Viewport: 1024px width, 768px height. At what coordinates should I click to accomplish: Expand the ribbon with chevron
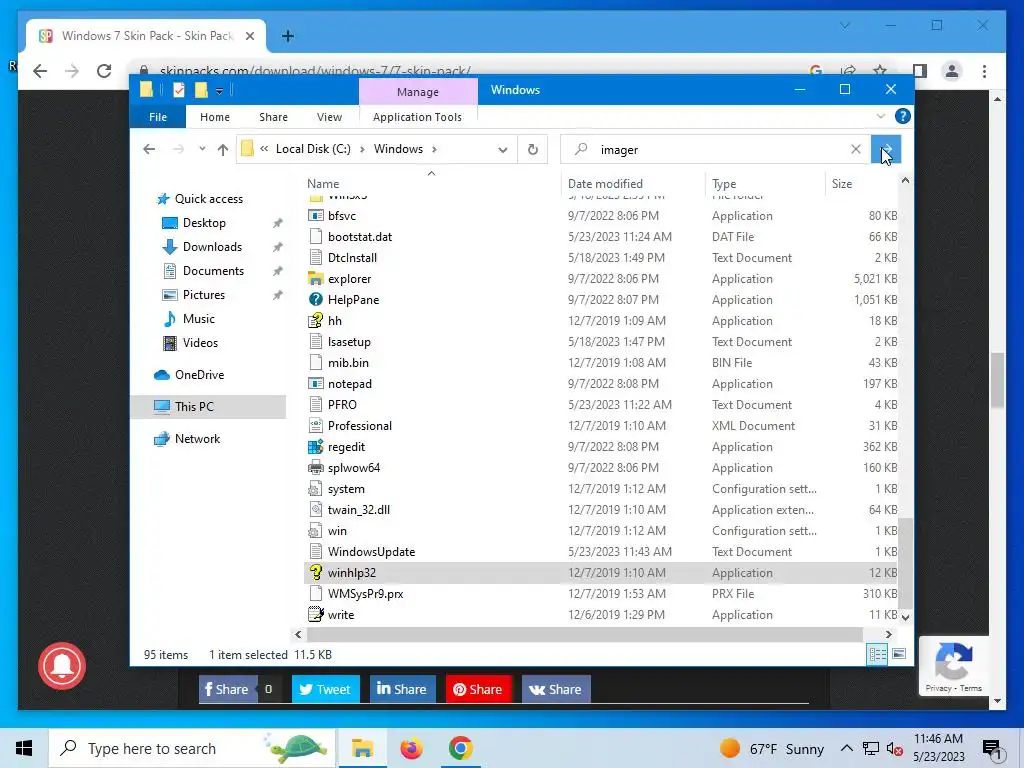[881, 116]
